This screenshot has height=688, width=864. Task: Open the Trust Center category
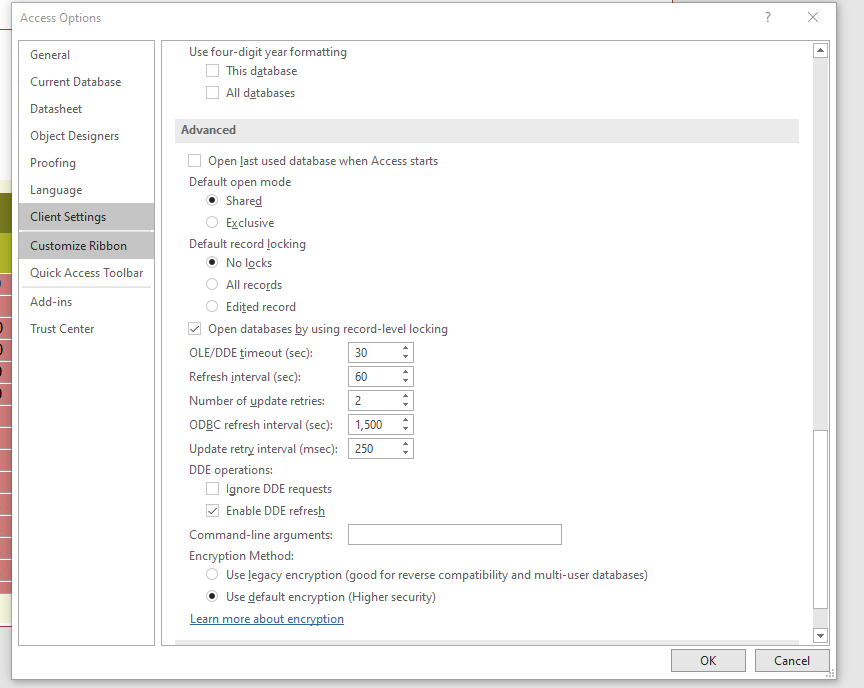point(87,329)
